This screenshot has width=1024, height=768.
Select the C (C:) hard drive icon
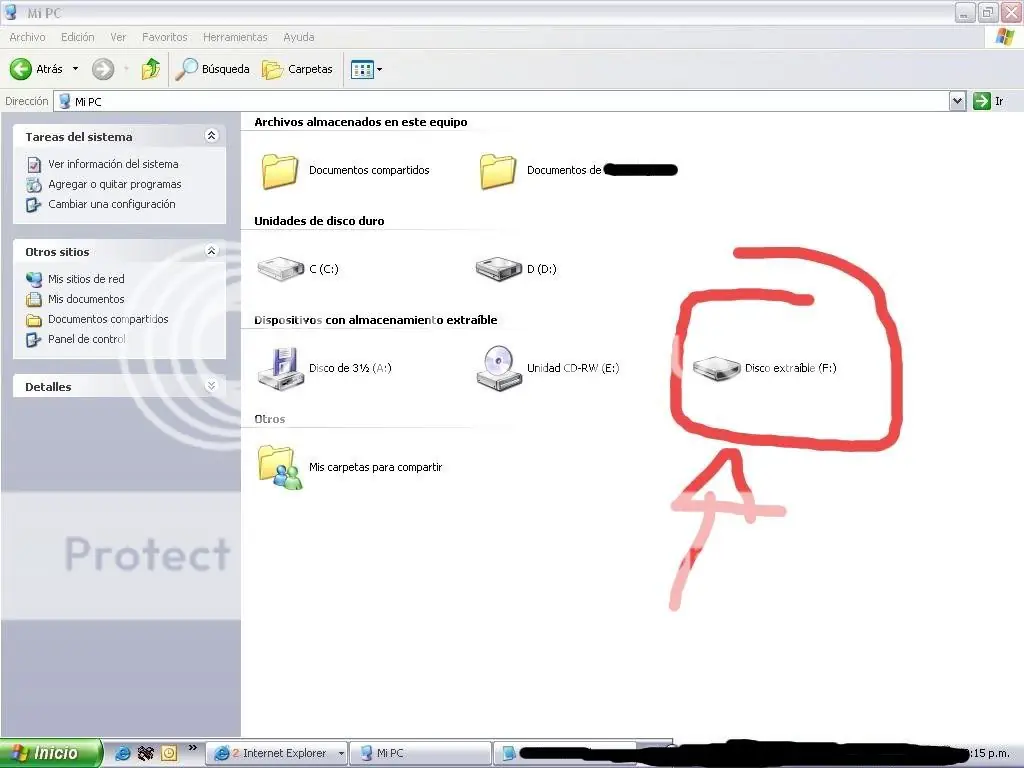tap(281, 268)
